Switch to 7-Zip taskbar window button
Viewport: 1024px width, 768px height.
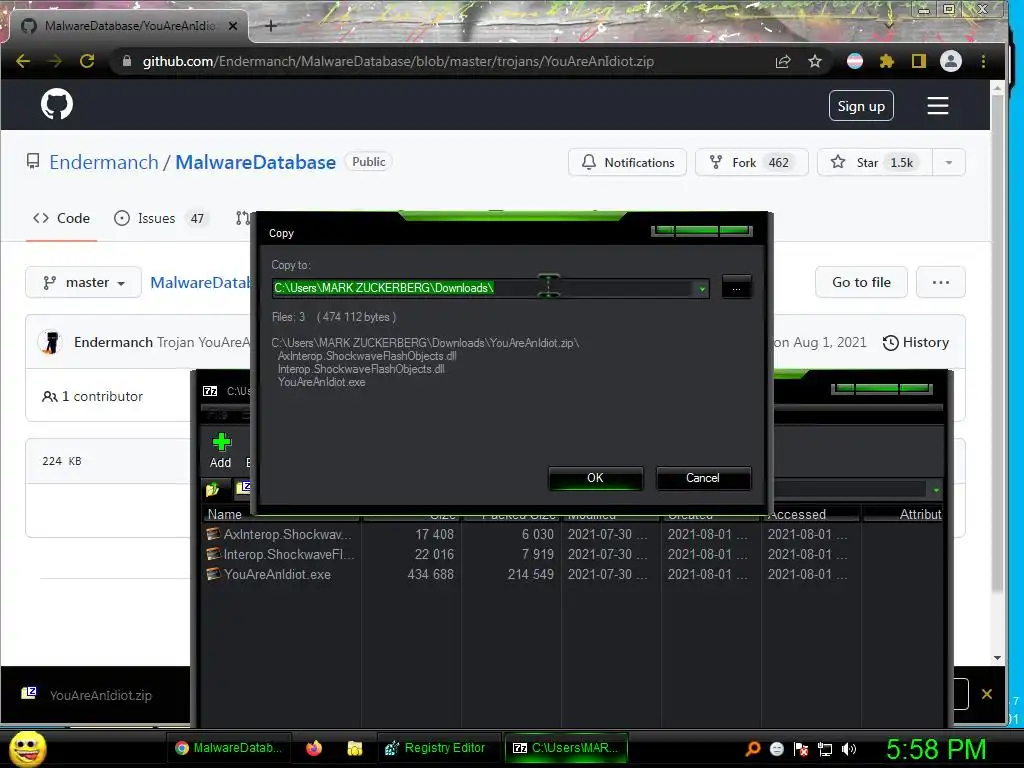[566, 748]
